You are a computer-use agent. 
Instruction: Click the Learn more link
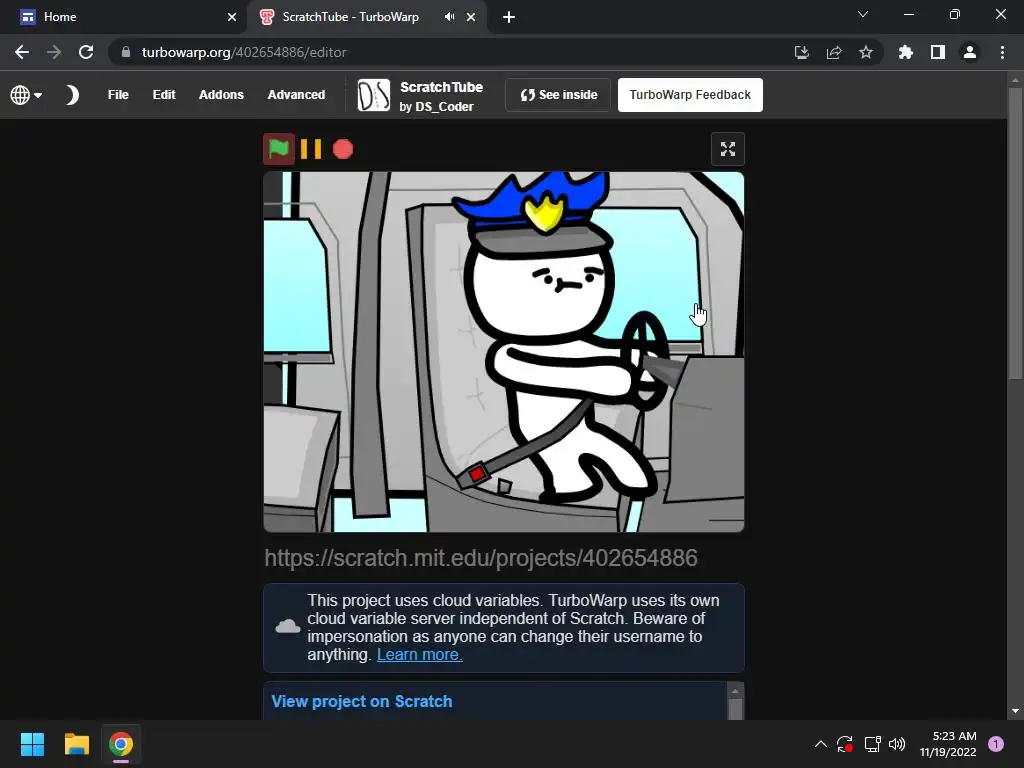tap(419, 654)
